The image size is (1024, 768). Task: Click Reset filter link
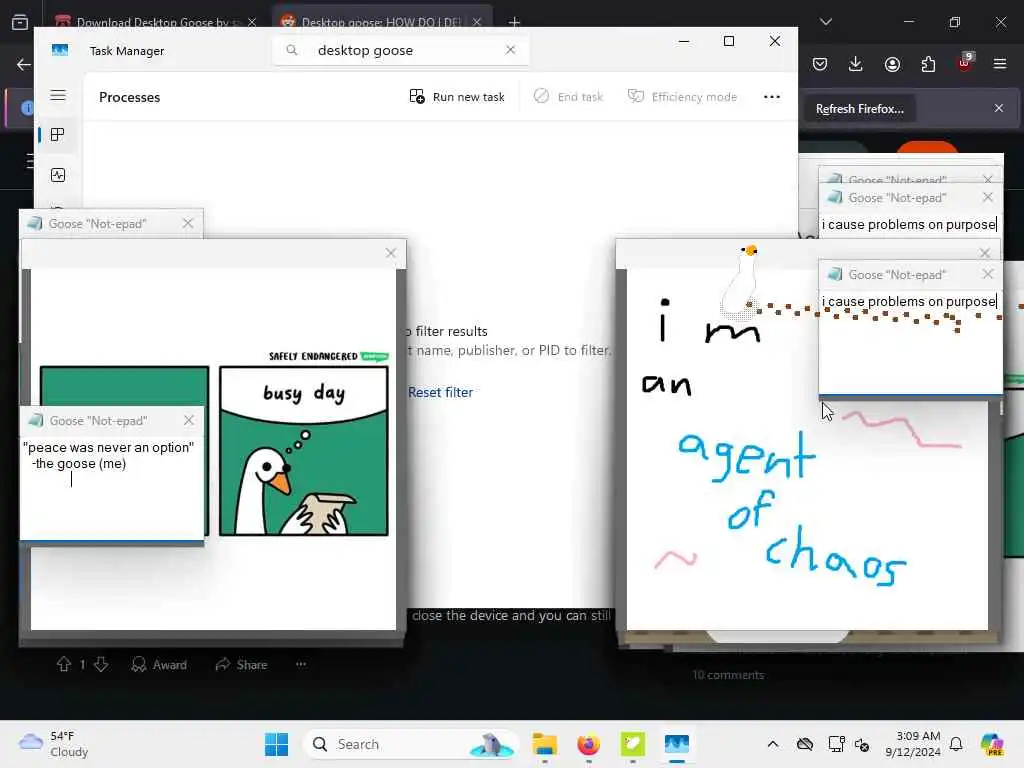440,392
